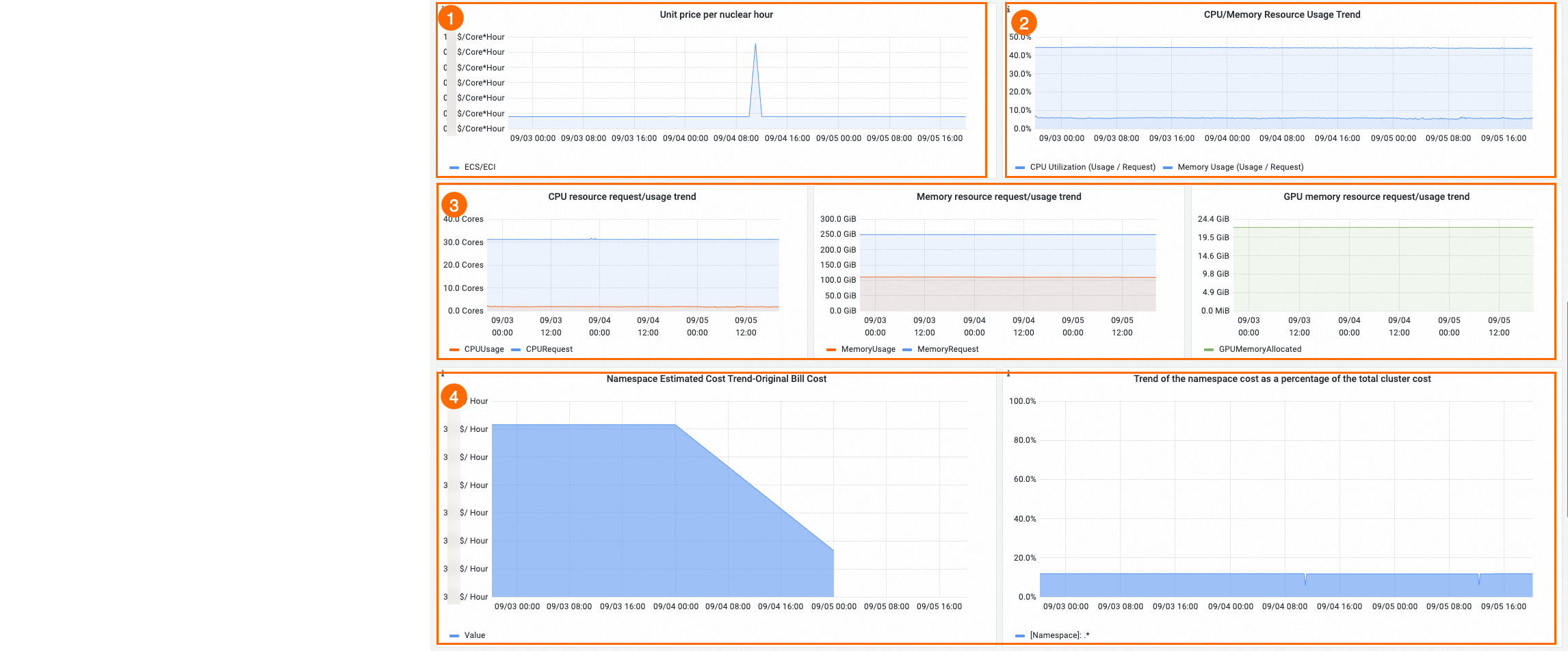This screenshot has width=1568, height=651.
Task: Click the CPUUsage orange legend color swatch
Action: [x=454, y=350]
